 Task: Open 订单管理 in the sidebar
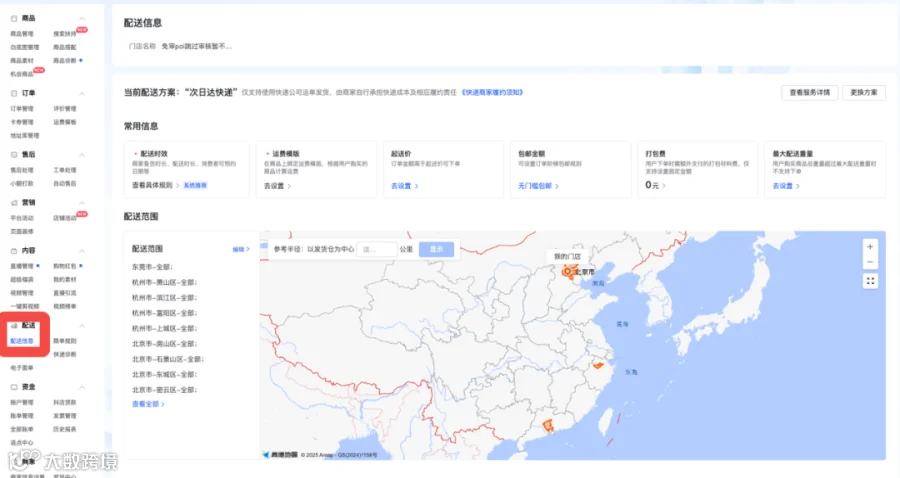click(22, 108)
